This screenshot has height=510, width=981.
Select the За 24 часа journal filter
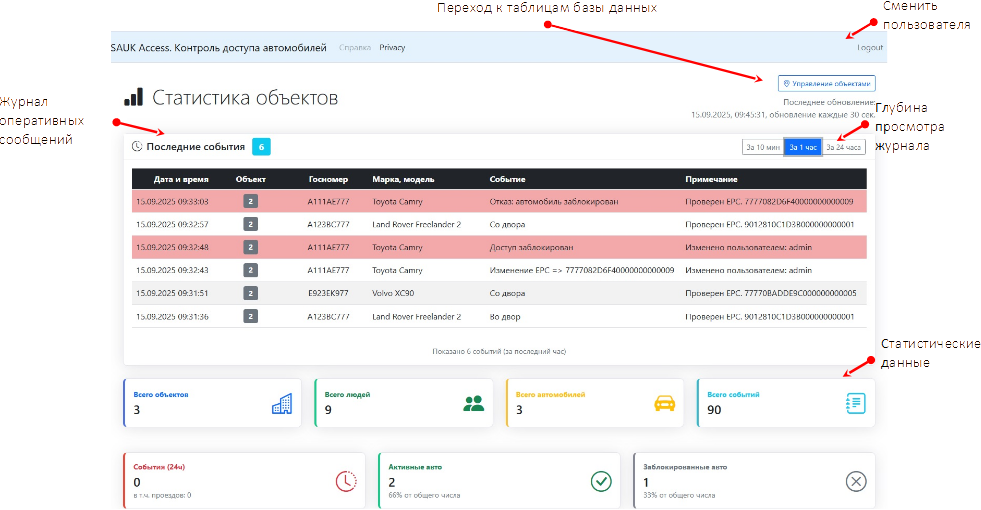point(843,147)
